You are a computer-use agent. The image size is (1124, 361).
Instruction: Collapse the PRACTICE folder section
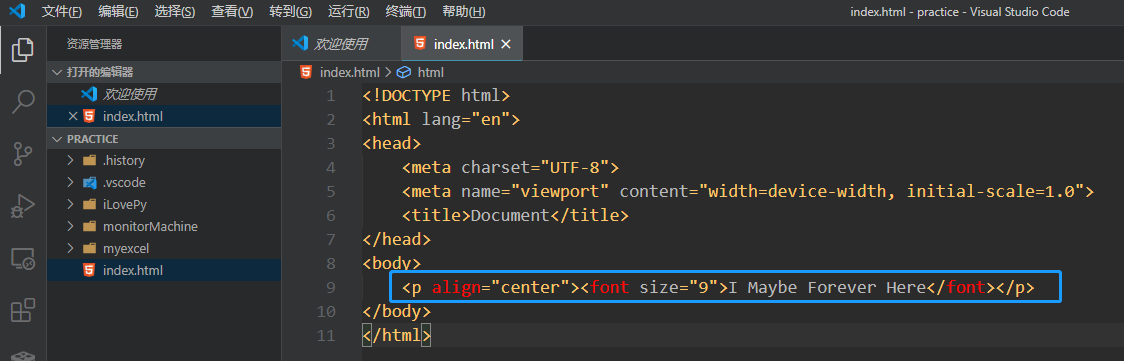pyautogui.click(x=164, y=139)
